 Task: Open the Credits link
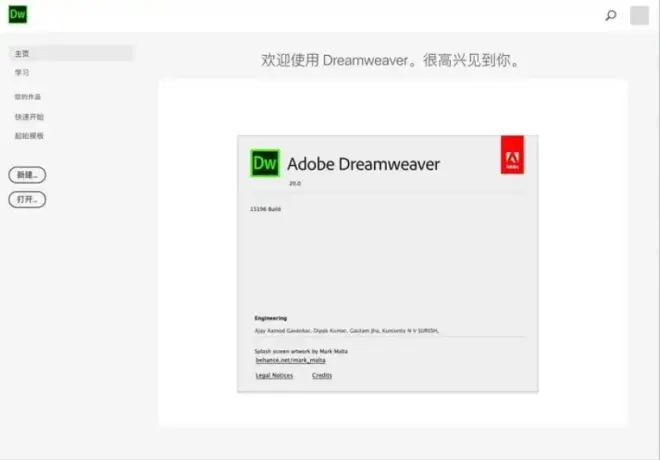click(322, 375)
